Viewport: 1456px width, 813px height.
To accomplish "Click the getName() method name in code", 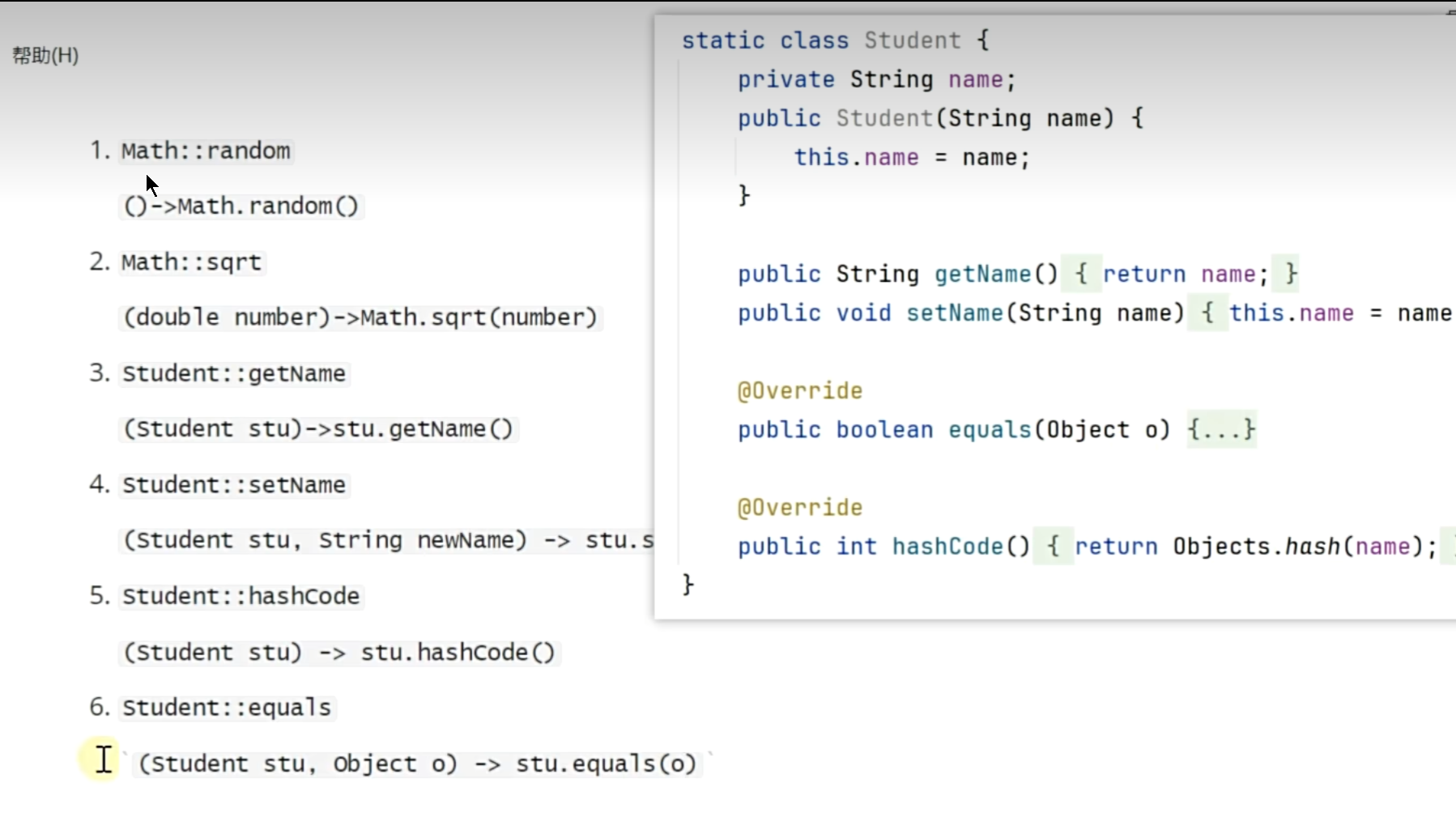I will (x=996, y=274).
